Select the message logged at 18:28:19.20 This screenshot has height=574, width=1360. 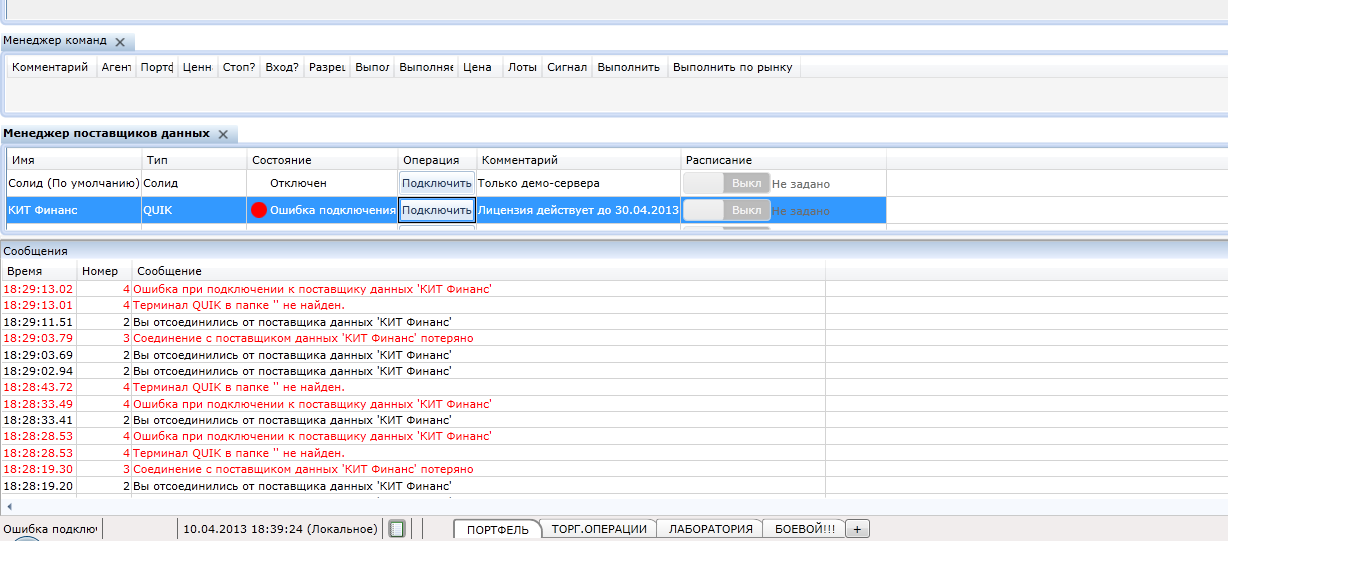[413, 486]
